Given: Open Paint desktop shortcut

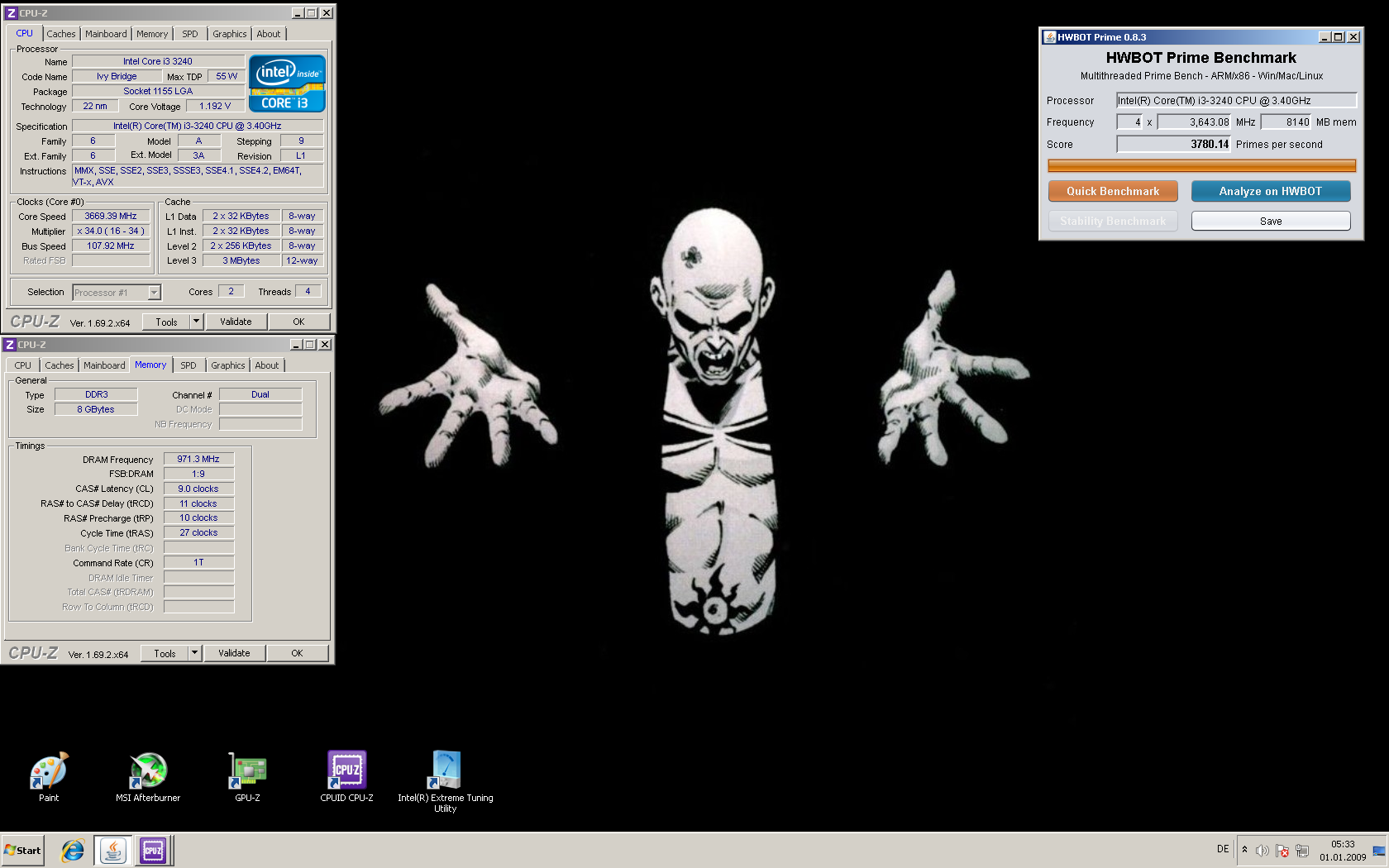Looking at the screenshot, I should 49,777.
